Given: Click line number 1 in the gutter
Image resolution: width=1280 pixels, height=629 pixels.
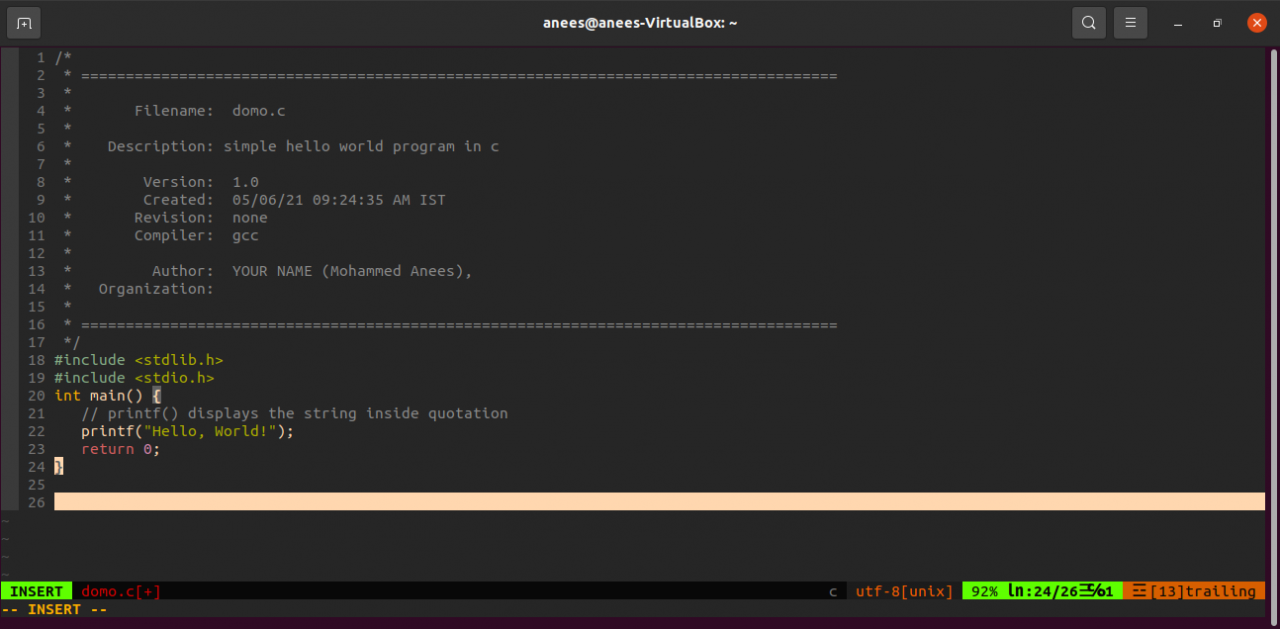Looking at the screenshot, I should (x=40, y=57).
